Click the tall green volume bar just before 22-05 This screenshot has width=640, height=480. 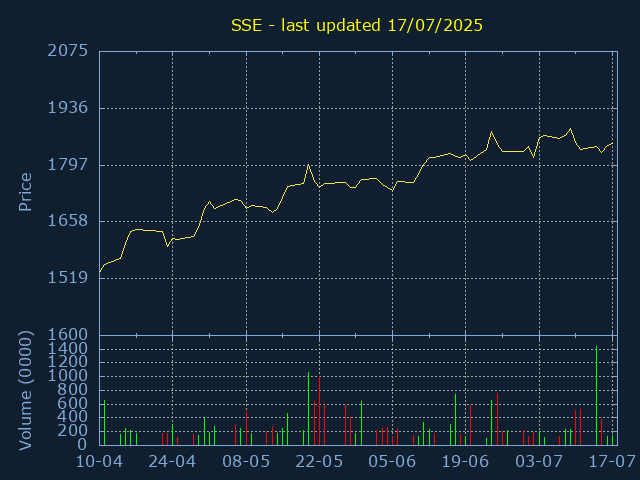click(x=309, y=408)
